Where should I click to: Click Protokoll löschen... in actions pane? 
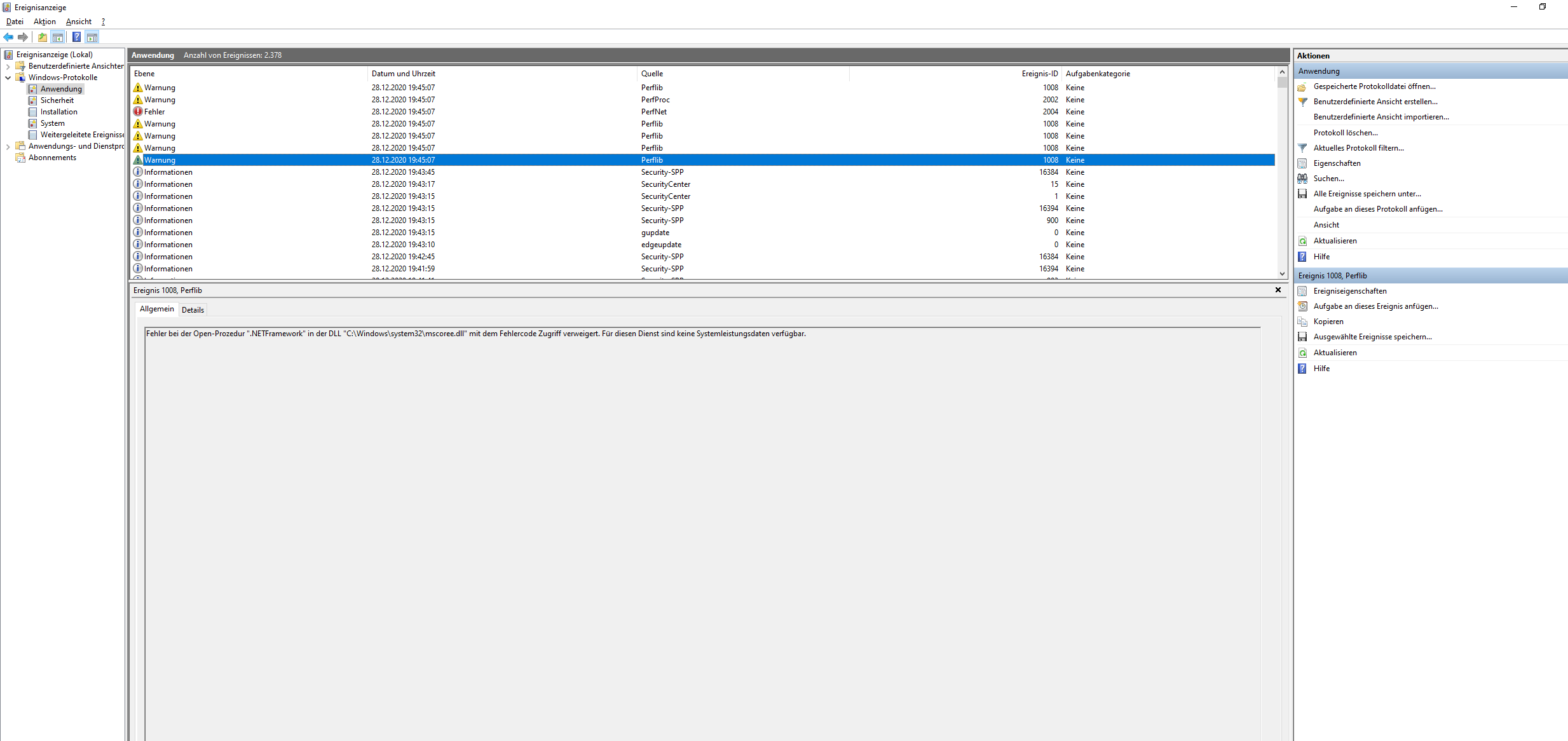(x=1346, y=133)
